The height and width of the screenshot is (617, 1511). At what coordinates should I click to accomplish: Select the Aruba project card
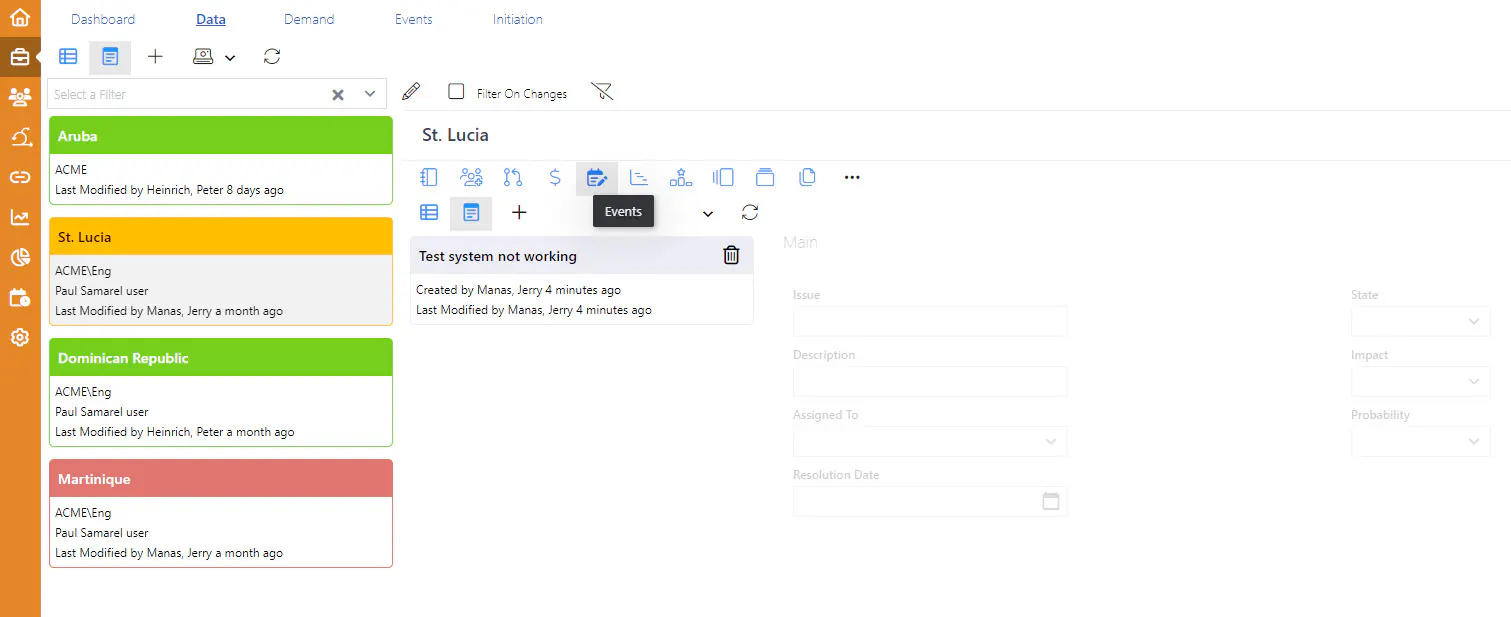pos(221,160)
